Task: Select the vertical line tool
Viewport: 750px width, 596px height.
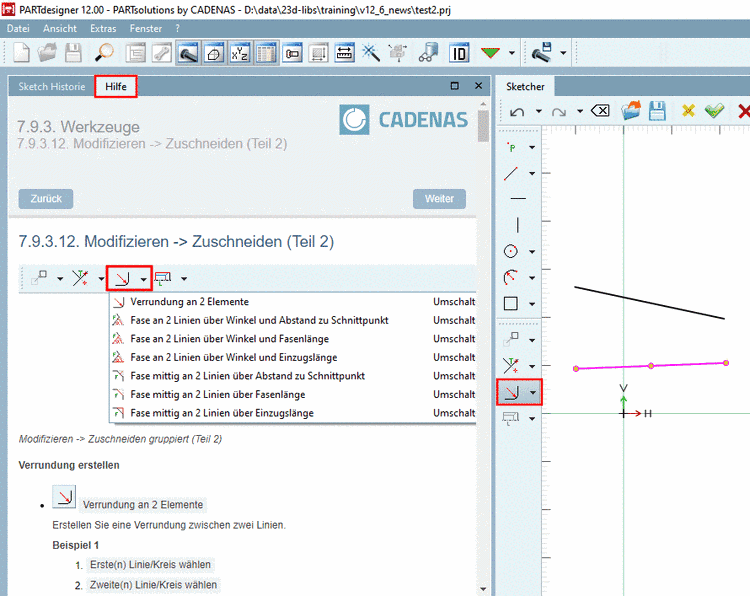Action: coord(518,224)
